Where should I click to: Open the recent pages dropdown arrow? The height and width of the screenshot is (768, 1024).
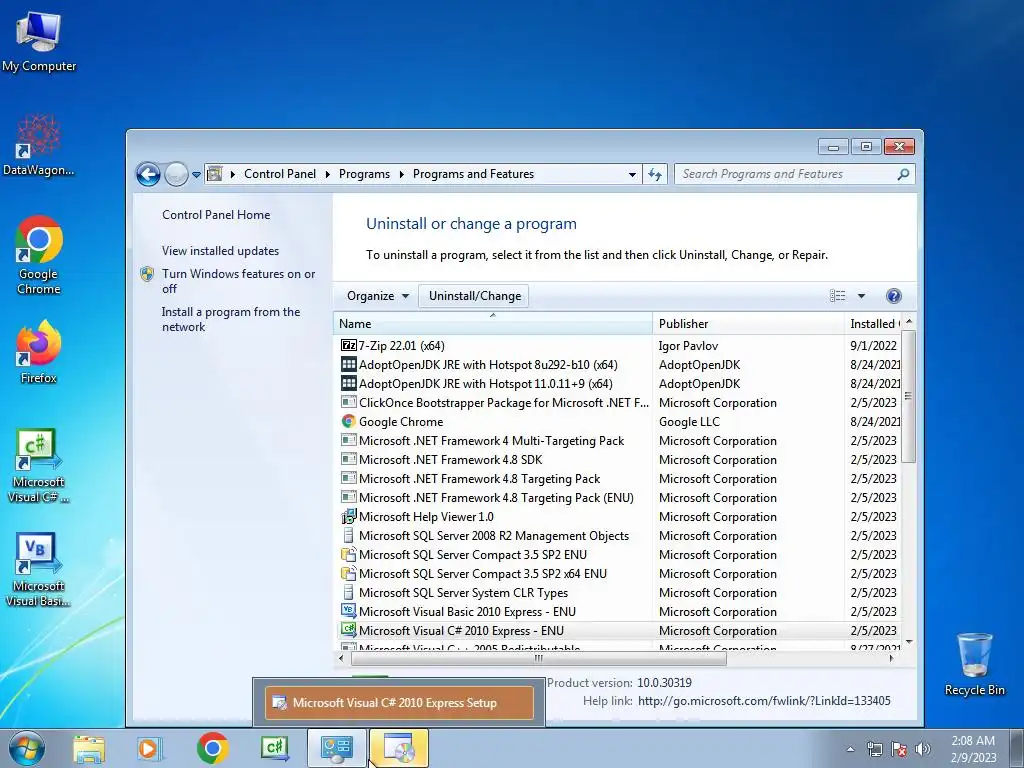pyautogui.click(x=197, y=175)
